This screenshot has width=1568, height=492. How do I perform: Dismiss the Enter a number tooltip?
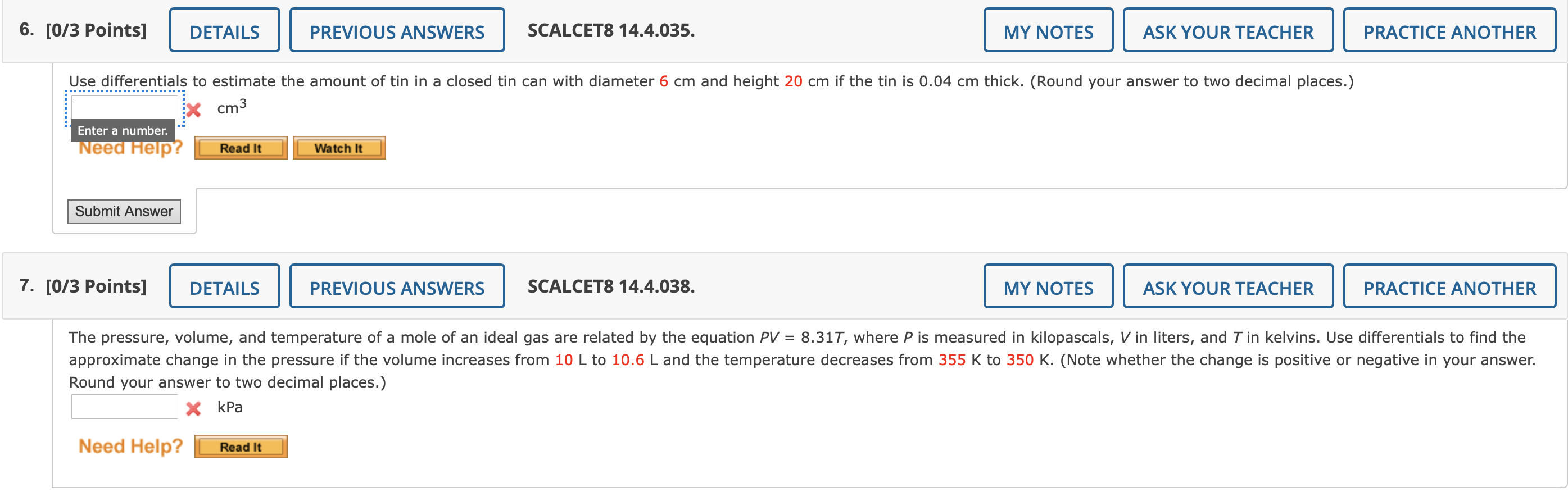[124, 130]
